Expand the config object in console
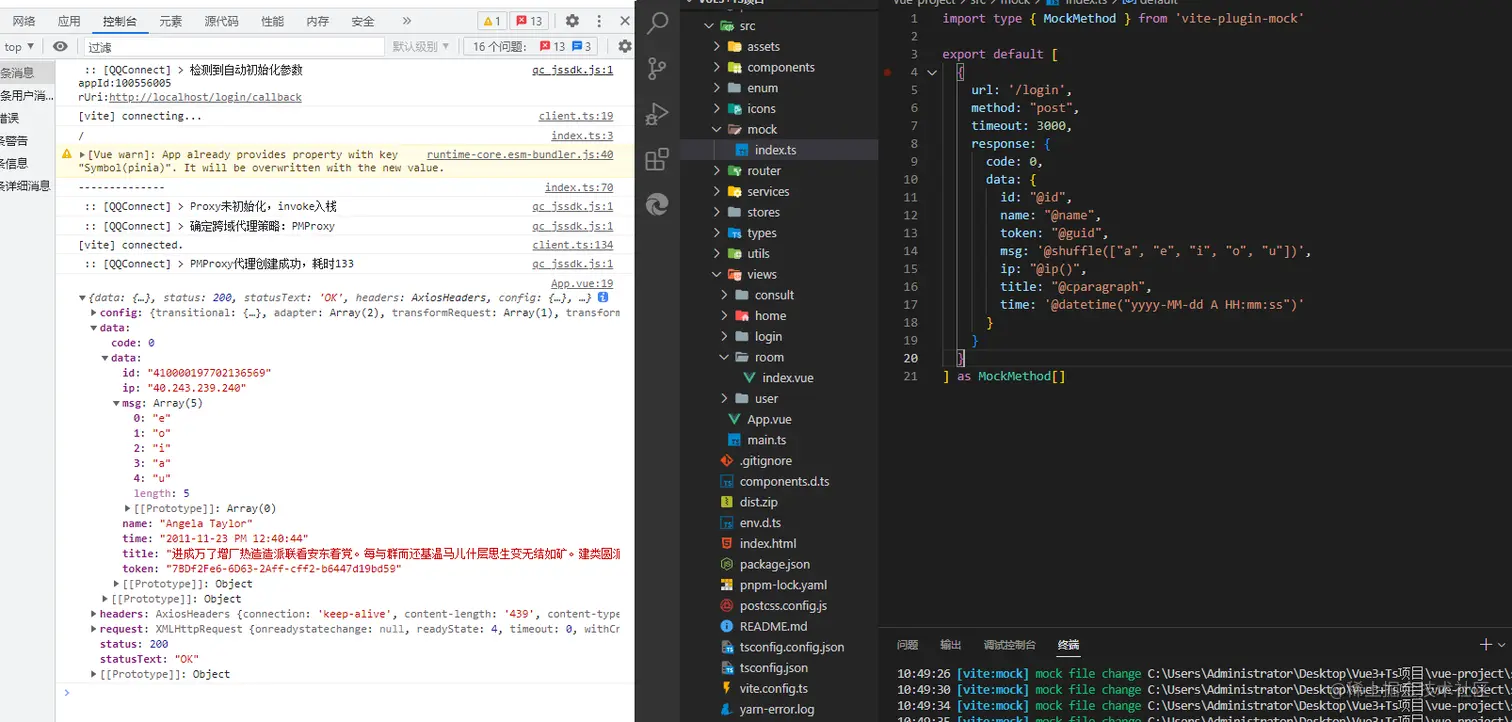 94,313
